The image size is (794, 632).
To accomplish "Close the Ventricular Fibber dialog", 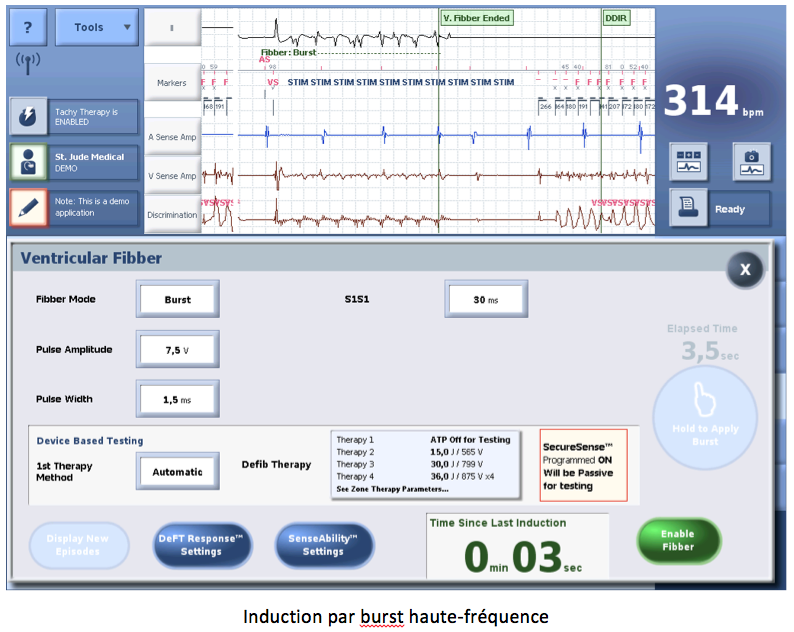I will click(743, 269).
